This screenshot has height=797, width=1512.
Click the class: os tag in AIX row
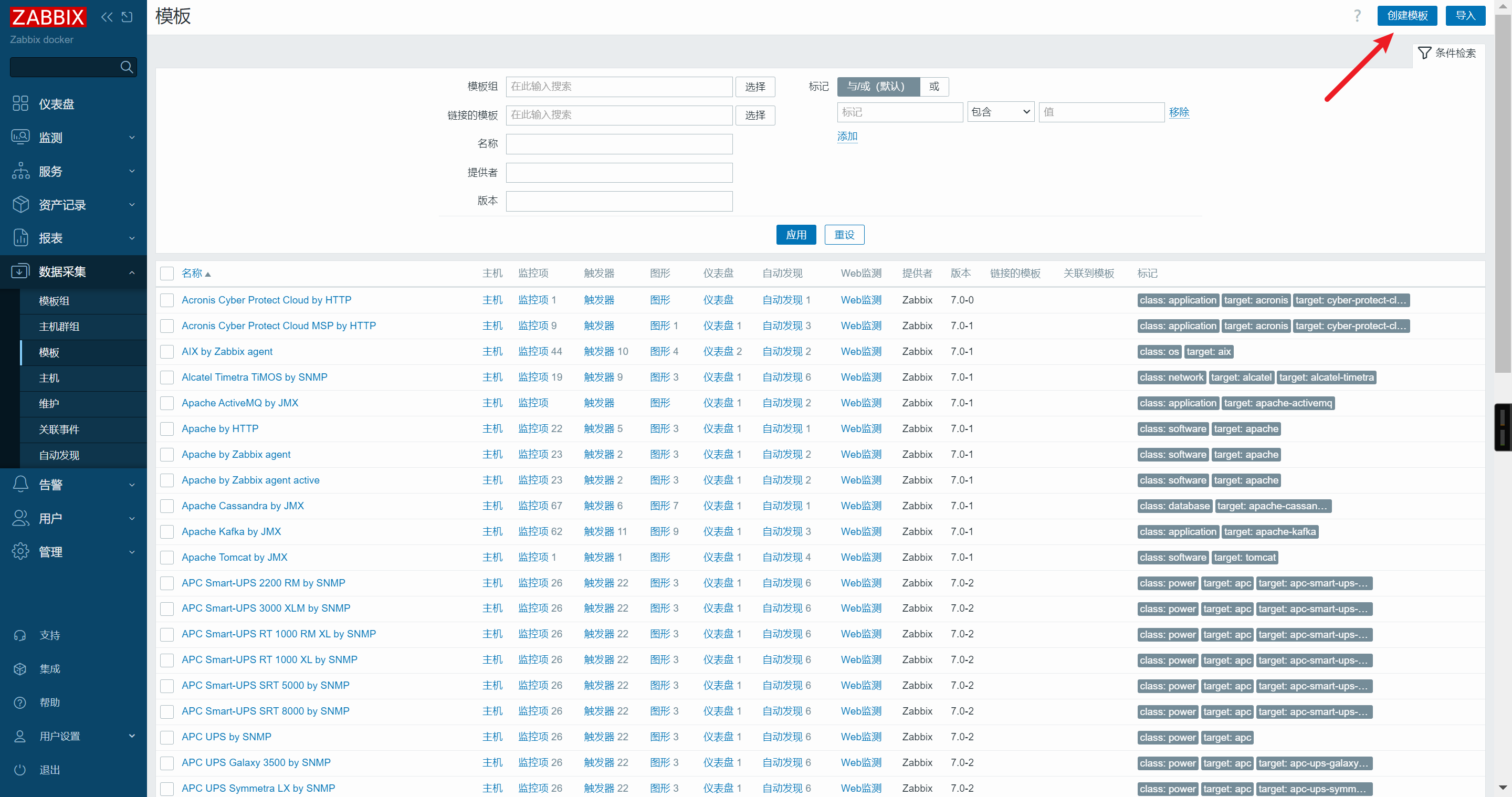(1159, 352)
